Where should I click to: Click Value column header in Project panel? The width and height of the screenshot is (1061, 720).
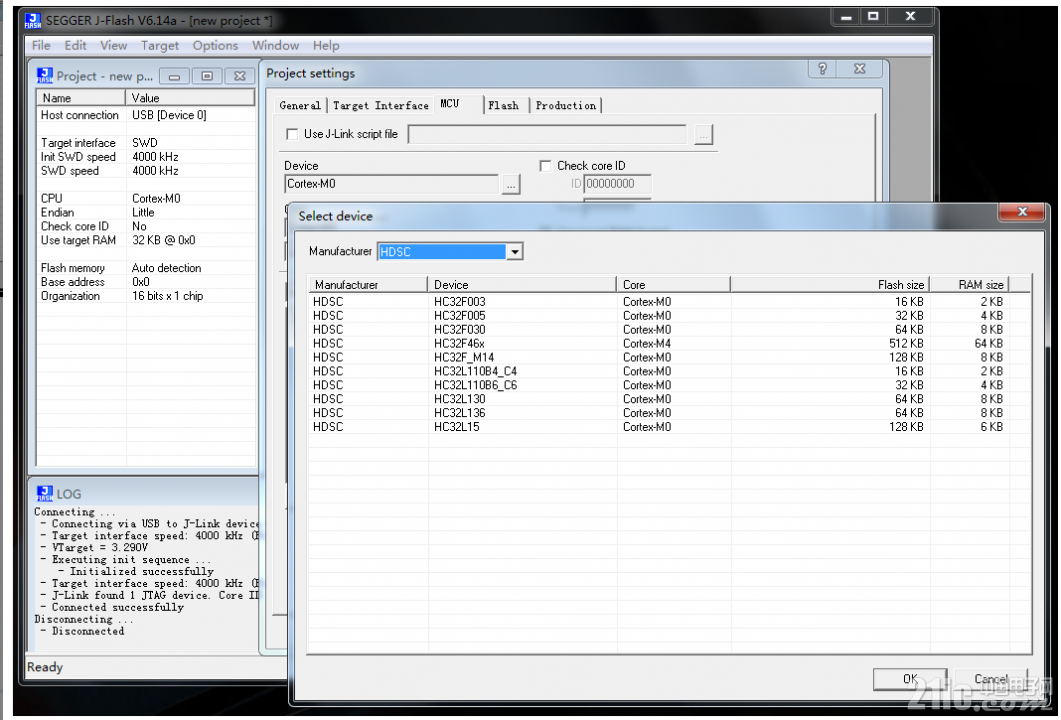(x=190, y=98)
